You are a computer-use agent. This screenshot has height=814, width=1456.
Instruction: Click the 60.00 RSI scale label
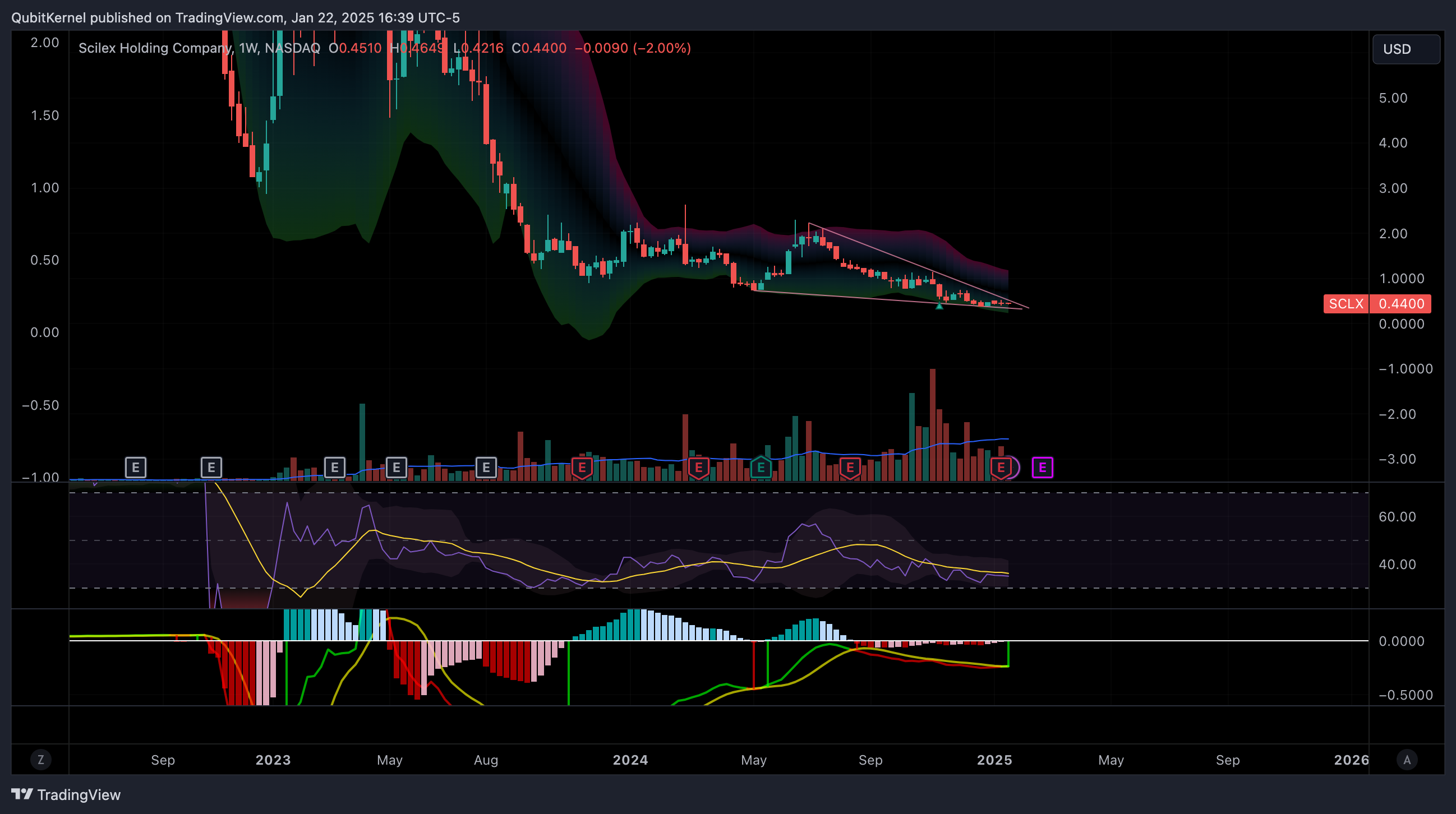tap(1397, 516)
